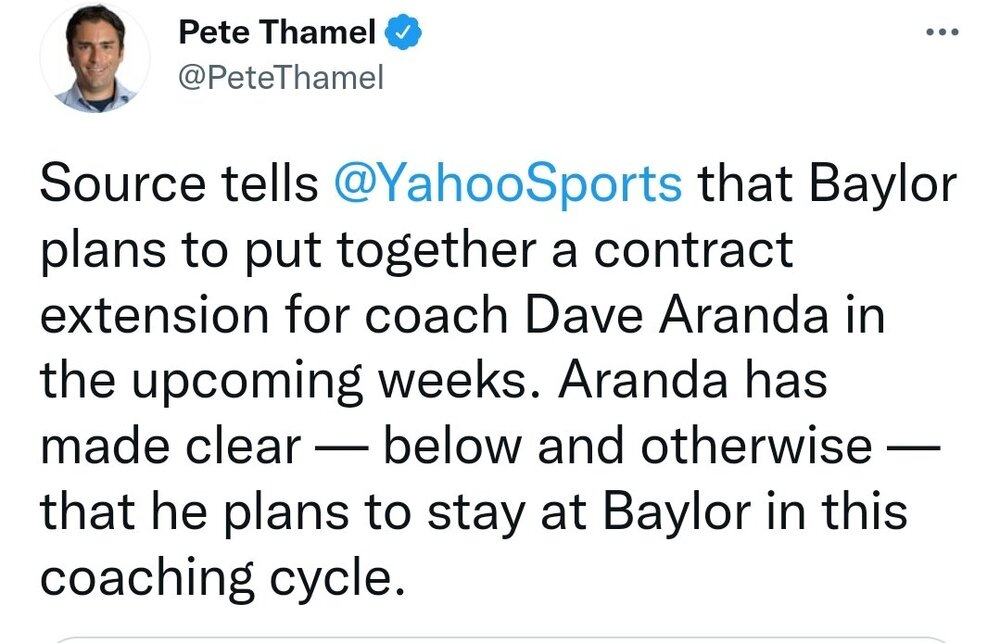The height and width of the screenshot is (643, 1000).
Task: Open the @PeteThamel handle link
Action: (x=280, y=78)
